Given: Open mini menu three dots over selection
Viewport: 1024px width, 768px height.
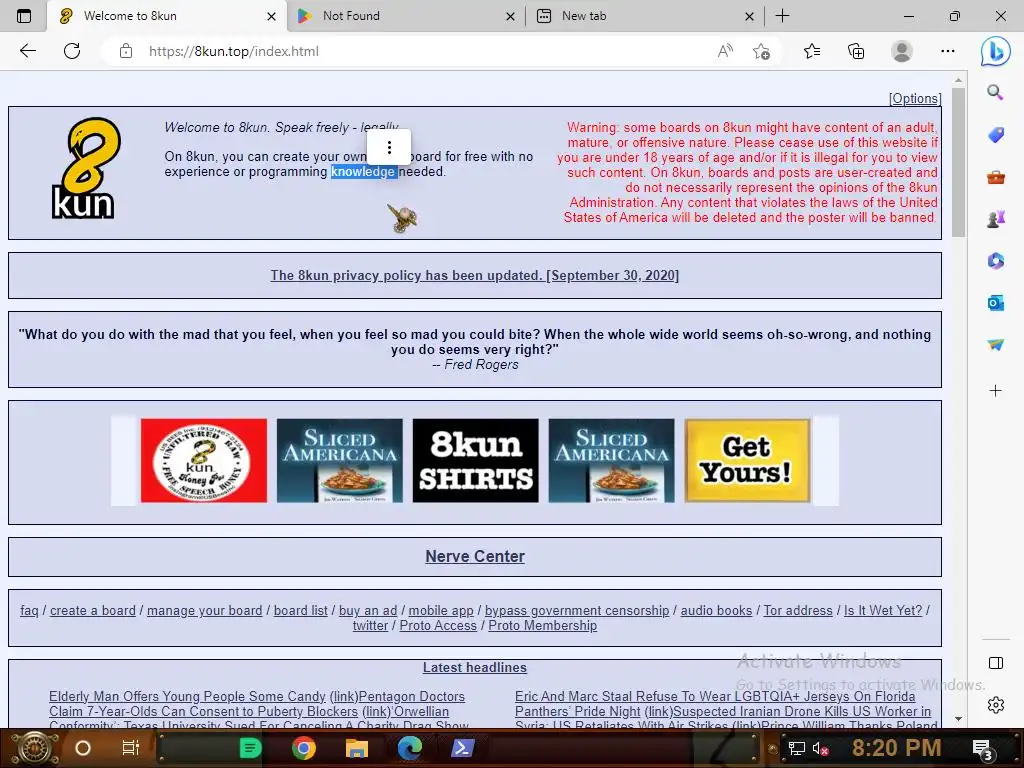Looking at the screenshot, I should (x=389, y=147).
